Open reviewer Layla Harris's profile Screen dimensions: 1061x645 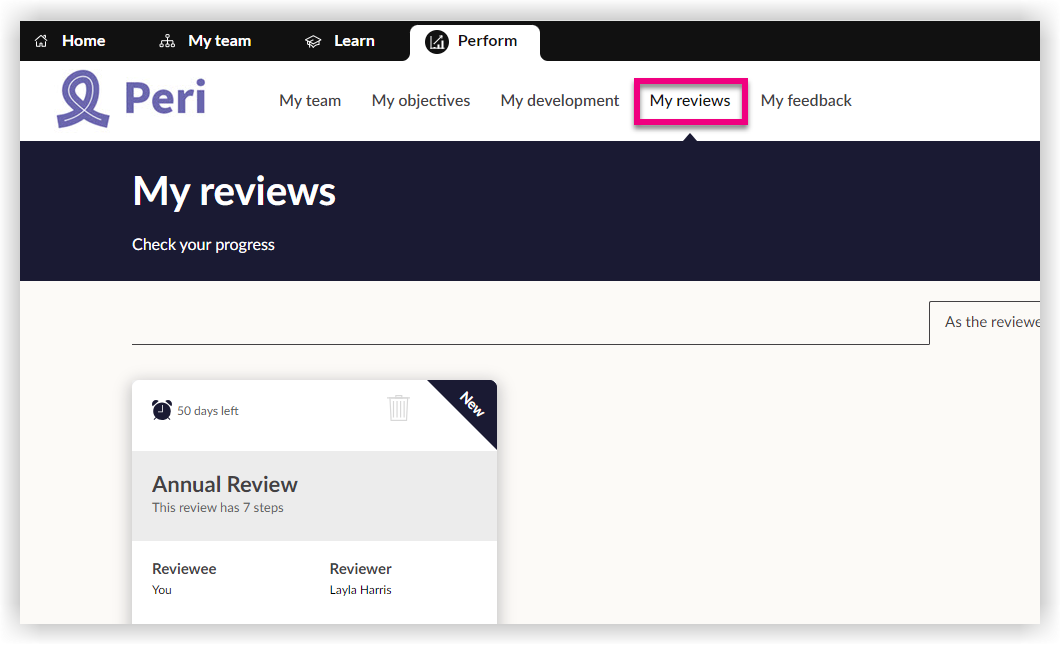tap(359, 589)
